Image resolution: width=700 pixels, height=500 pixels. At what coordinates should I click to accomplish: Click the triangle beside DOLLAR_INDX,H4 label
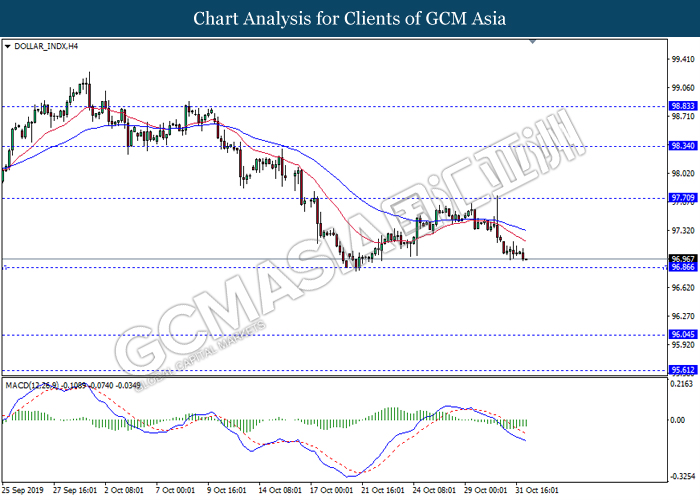click(9, 46)
